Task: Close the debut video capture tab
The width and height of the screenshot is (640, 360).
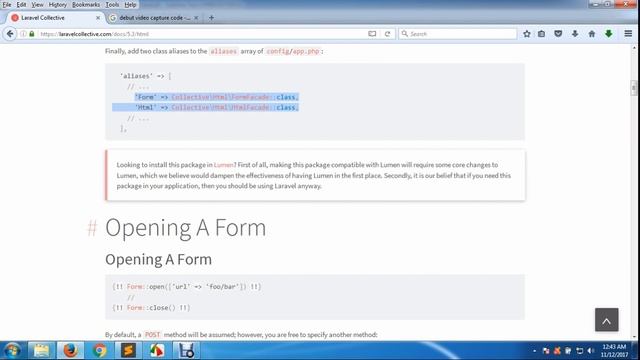Action: point(196,18)
